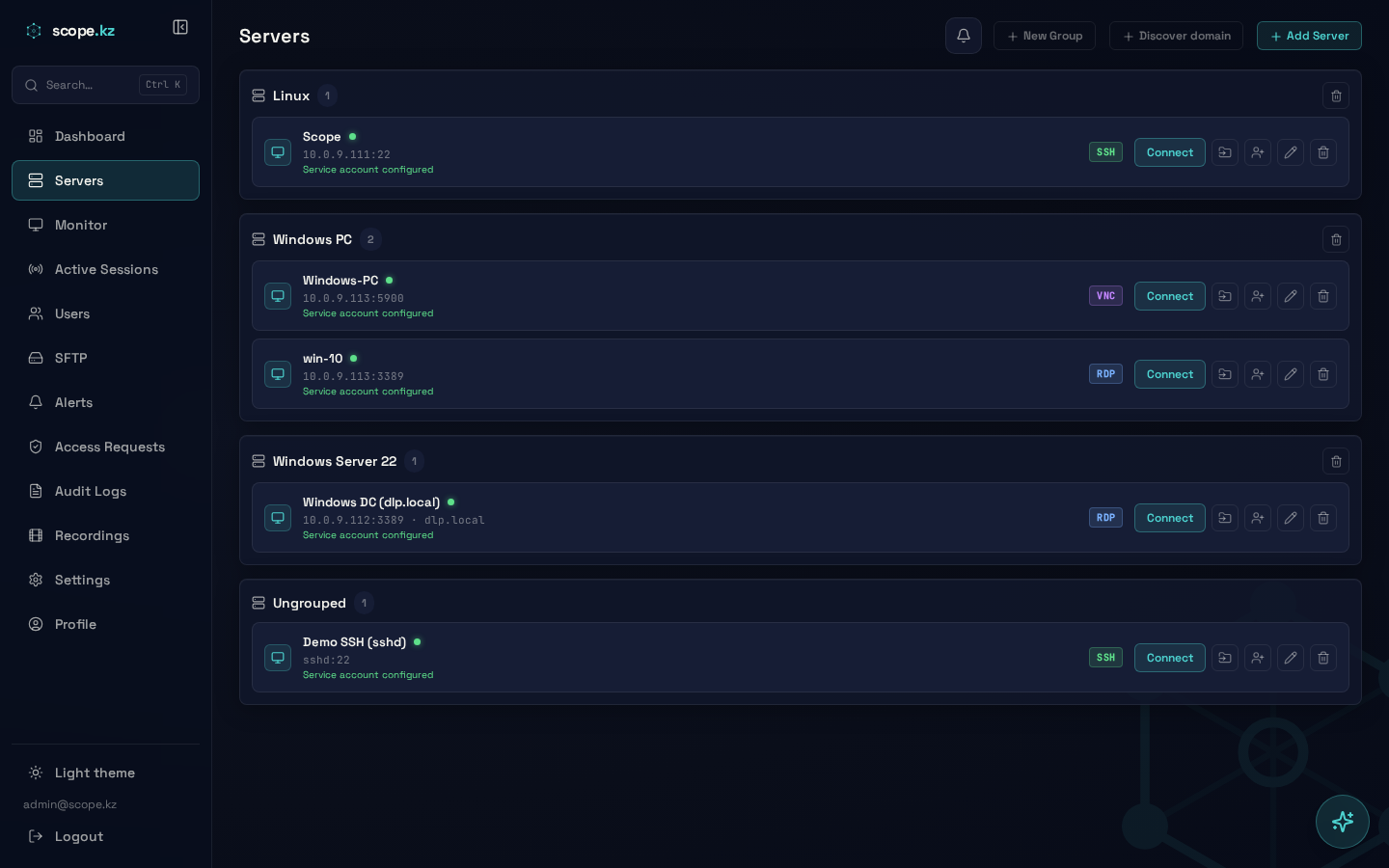
Task: Delete the Linux group
Action: point(1336,95)
